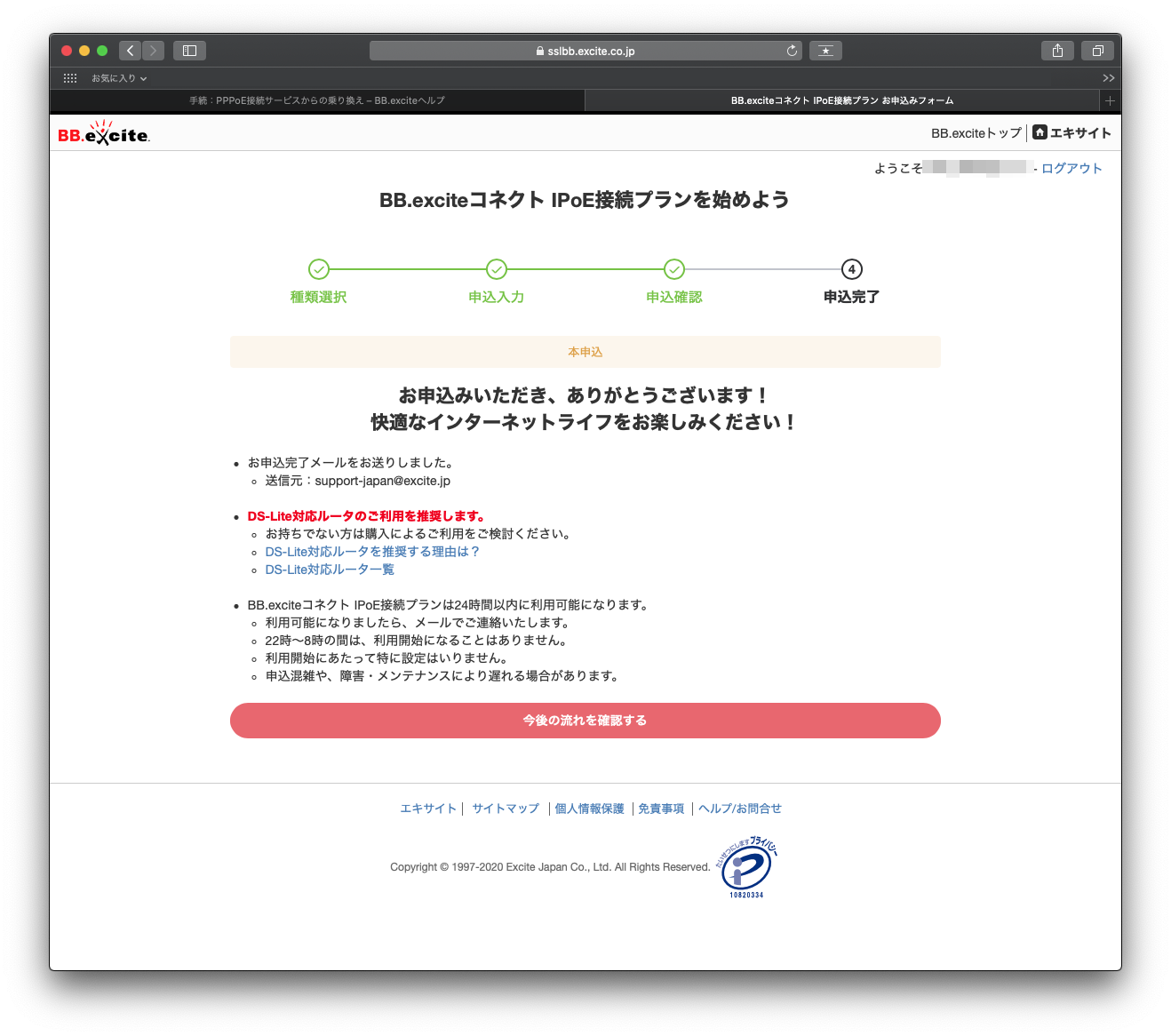Click the 種類選択 step label

[x=318, y=297]
